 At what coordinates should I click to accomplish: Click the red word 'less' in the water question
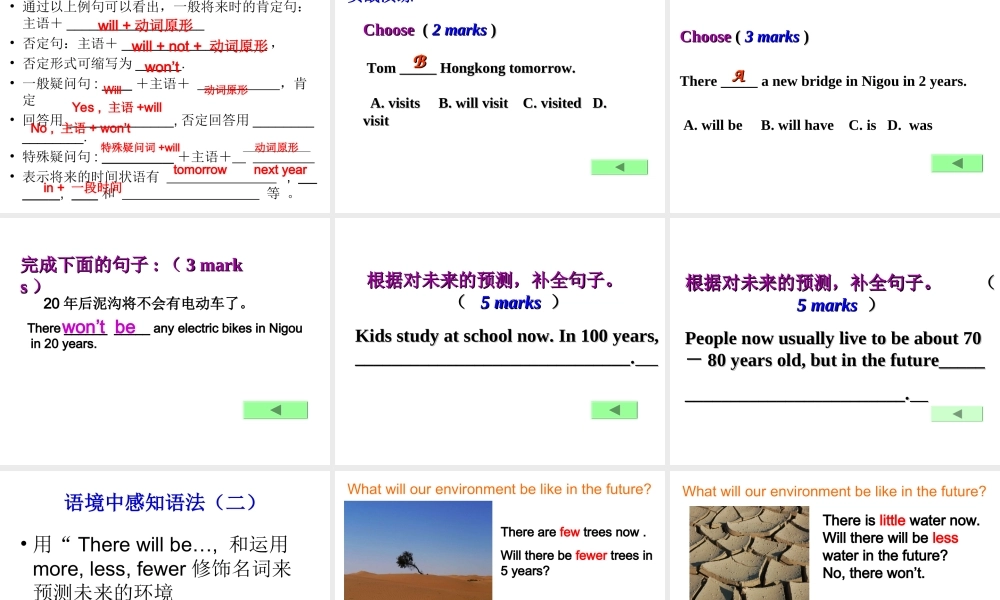click(945, 538)
